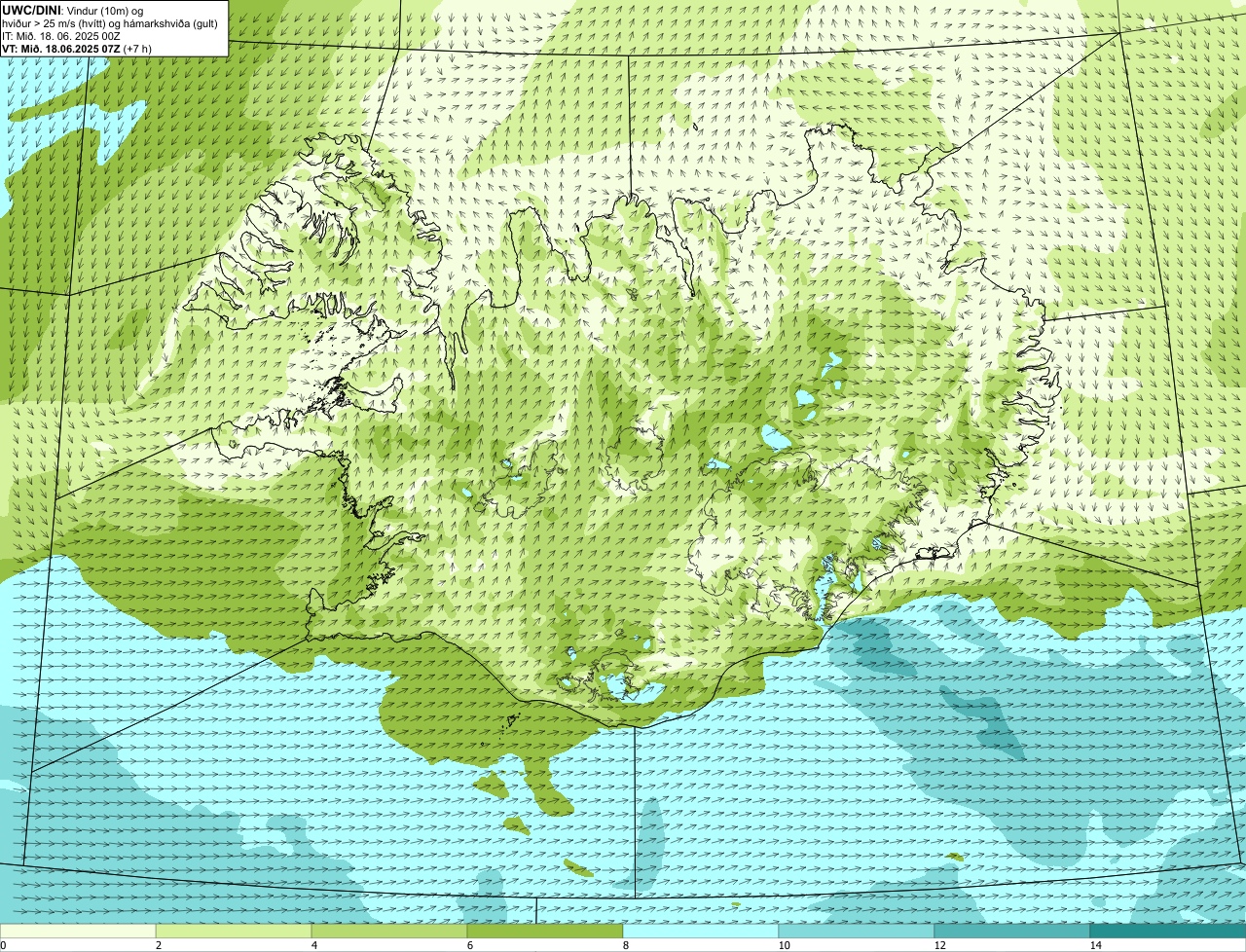Click the legend value label "8"
1246x952 pixels.
[x=625, y=945]
